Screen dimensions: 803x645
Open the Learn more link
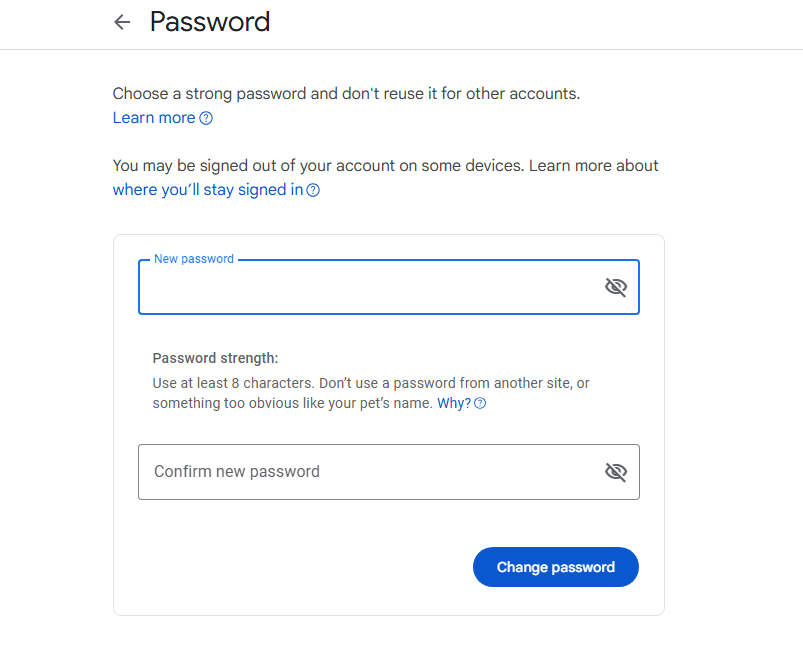[x=154, y=118]
